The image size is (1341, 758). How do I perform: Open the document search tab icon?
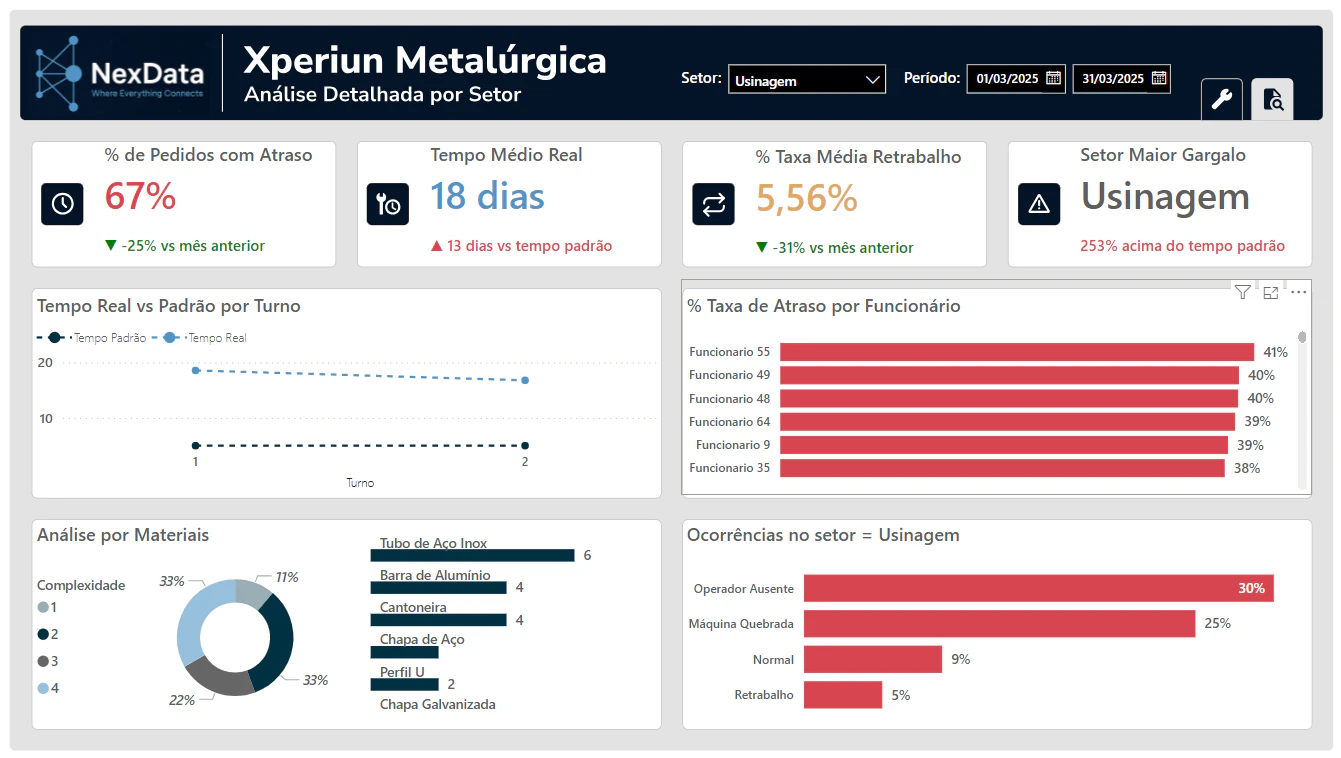[x=1272, y=99]
